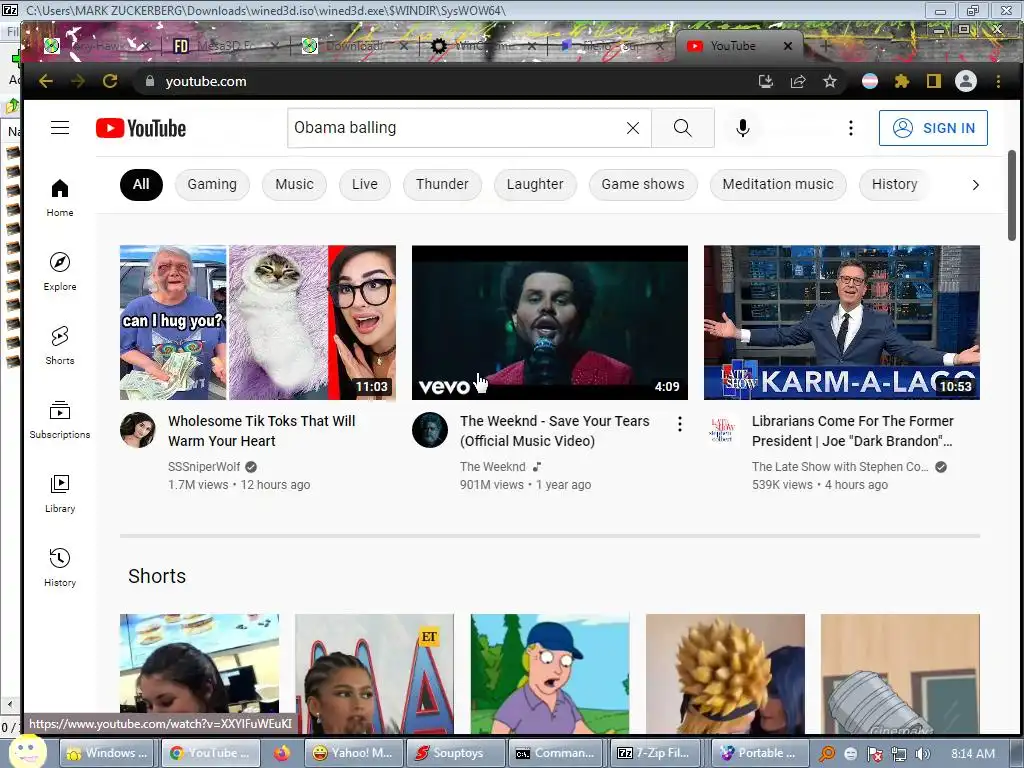Click the SIGN IN button
1024x768 pixels.
pyautogui.click(x=933, y=128)
